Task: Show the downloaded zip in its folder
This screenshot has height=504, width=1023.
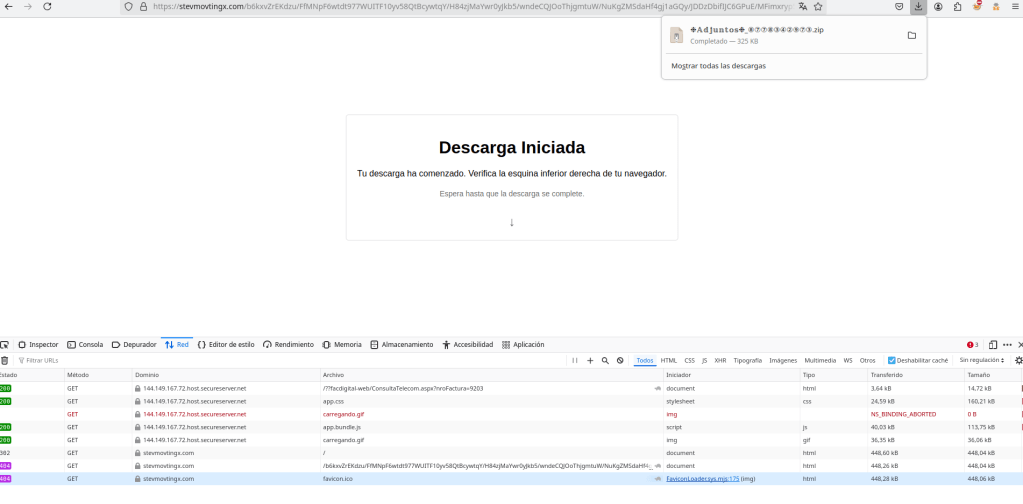Action: pos(911,35)
